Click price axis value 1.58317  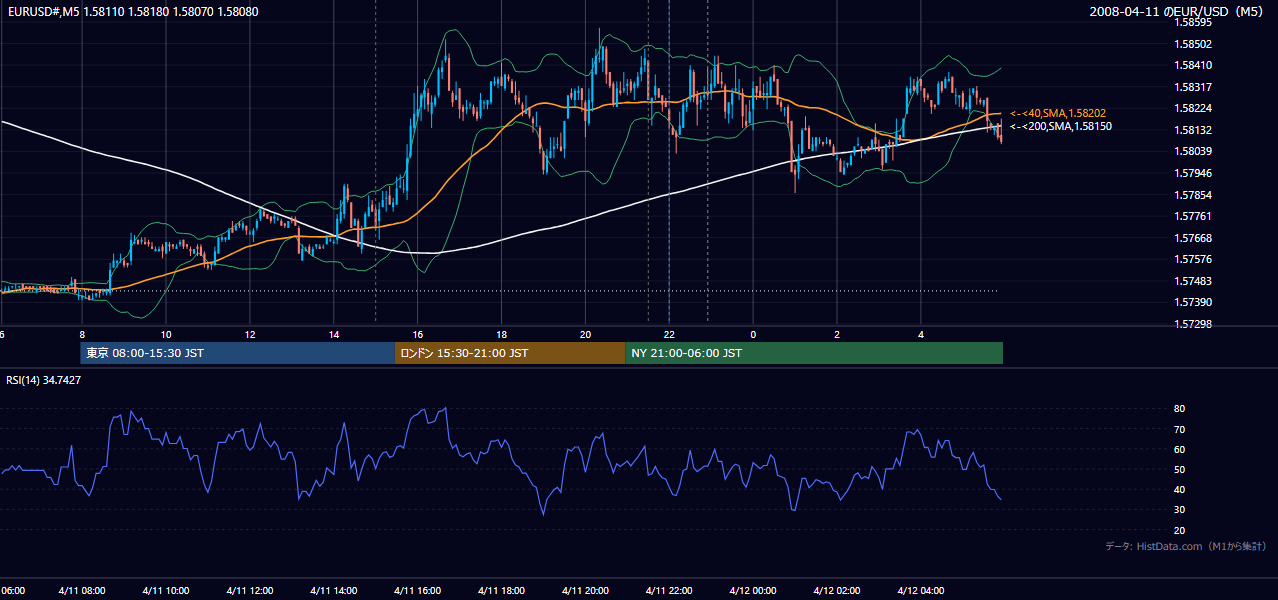[x=1193, y=87]
